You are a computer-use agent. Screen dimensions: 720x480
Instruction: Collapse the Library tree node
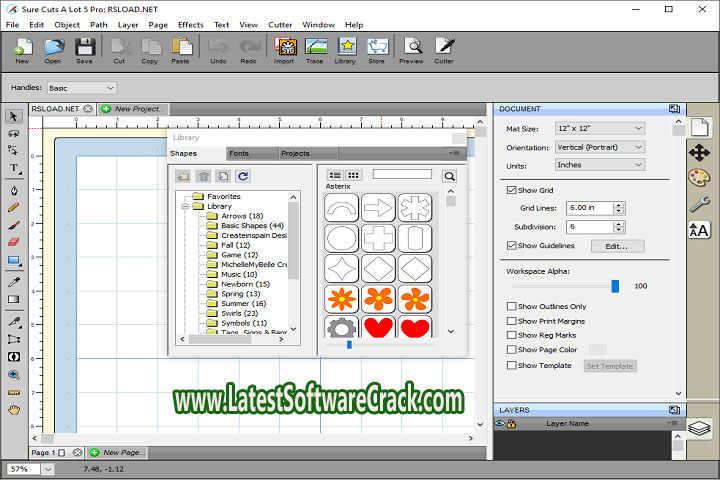click(x=185, y=207)
